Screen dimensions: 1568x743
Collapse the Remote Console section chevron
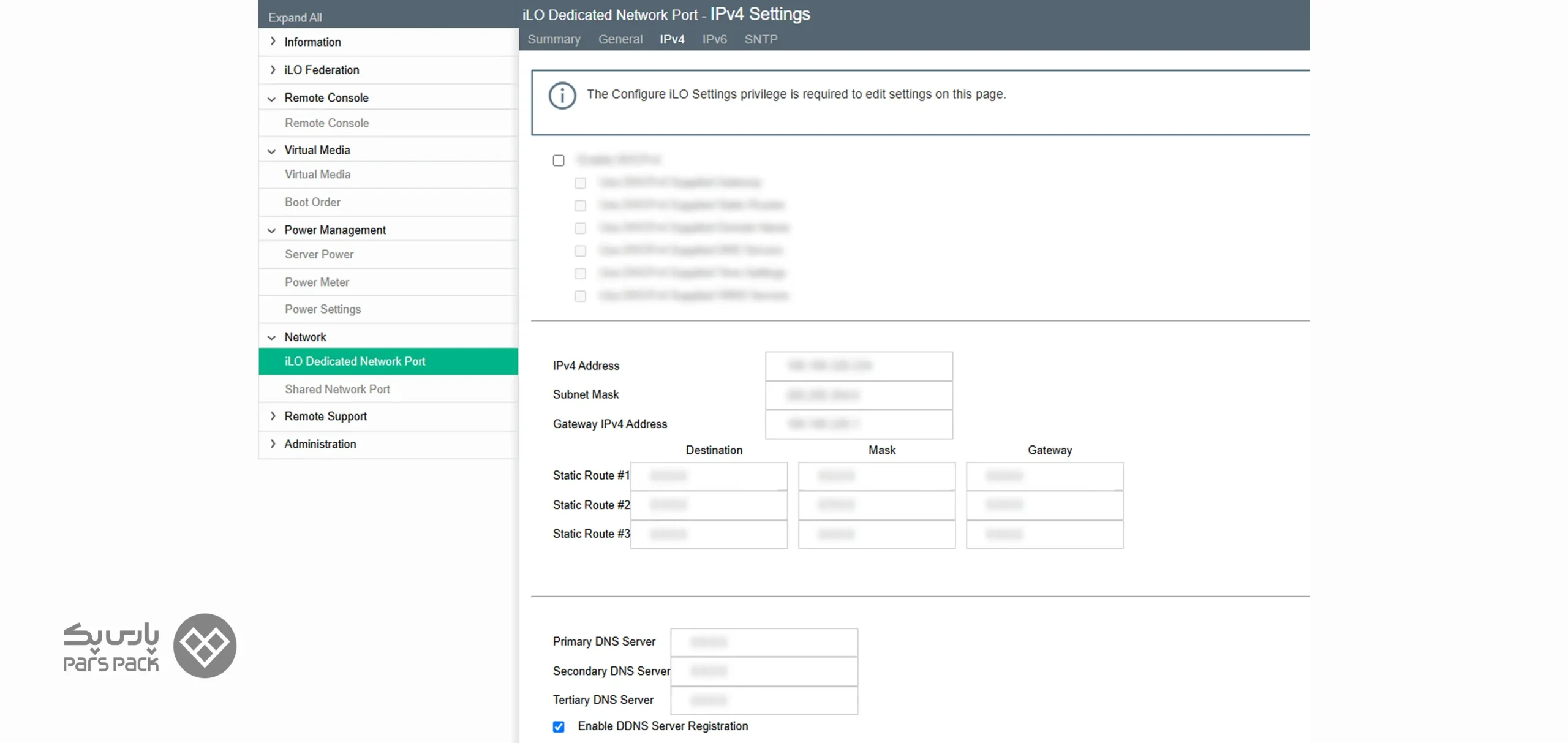[271, 99]
